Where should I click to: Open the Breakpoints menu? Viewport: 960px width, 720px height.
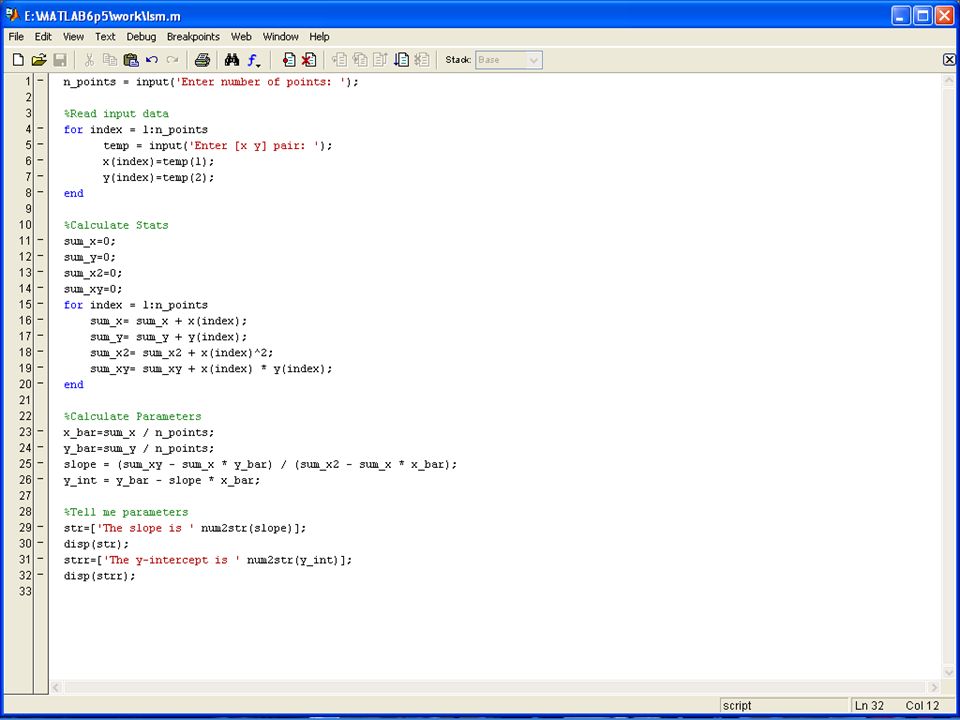click(193, 37)
